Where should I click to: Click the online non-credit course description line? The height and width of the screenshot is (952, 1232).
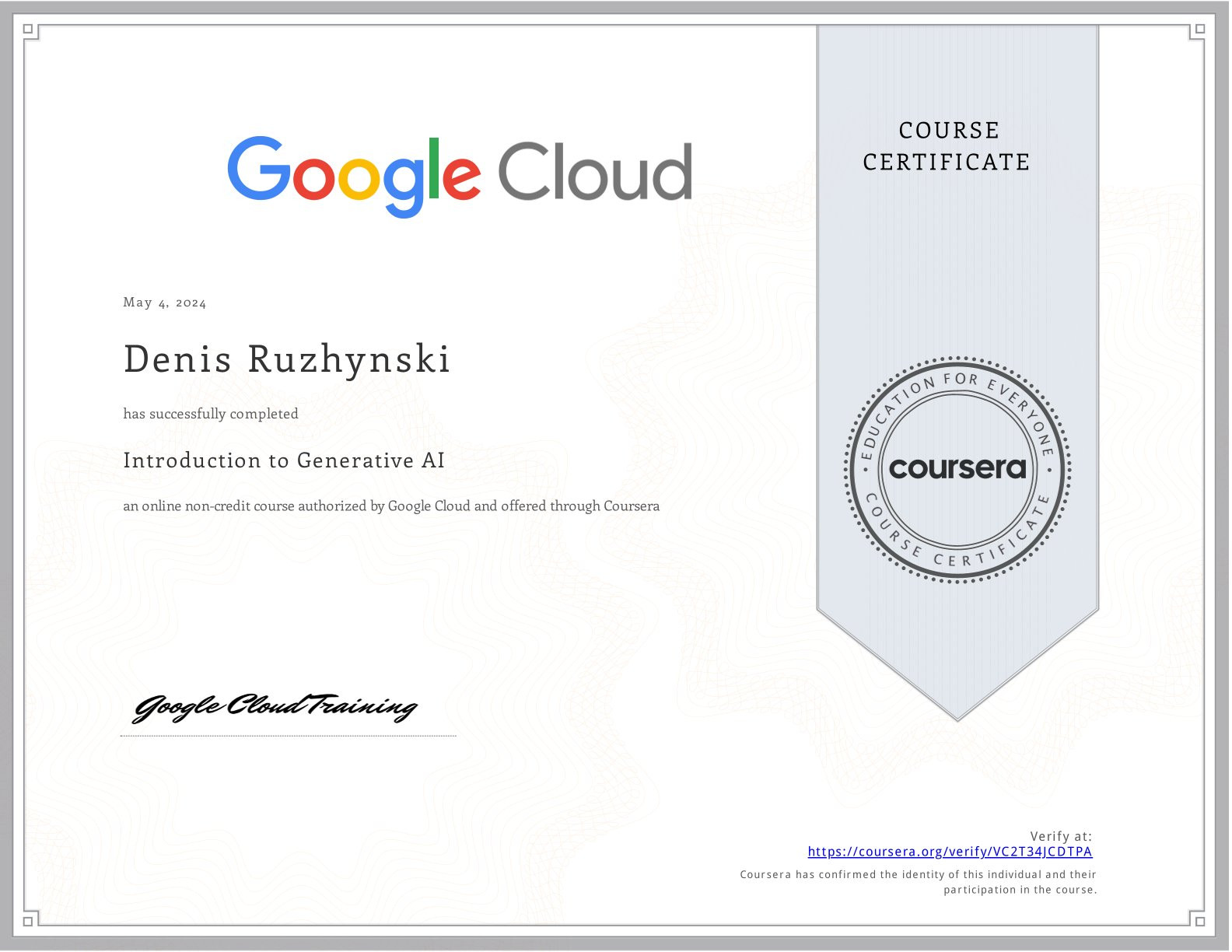pos(391,506)
